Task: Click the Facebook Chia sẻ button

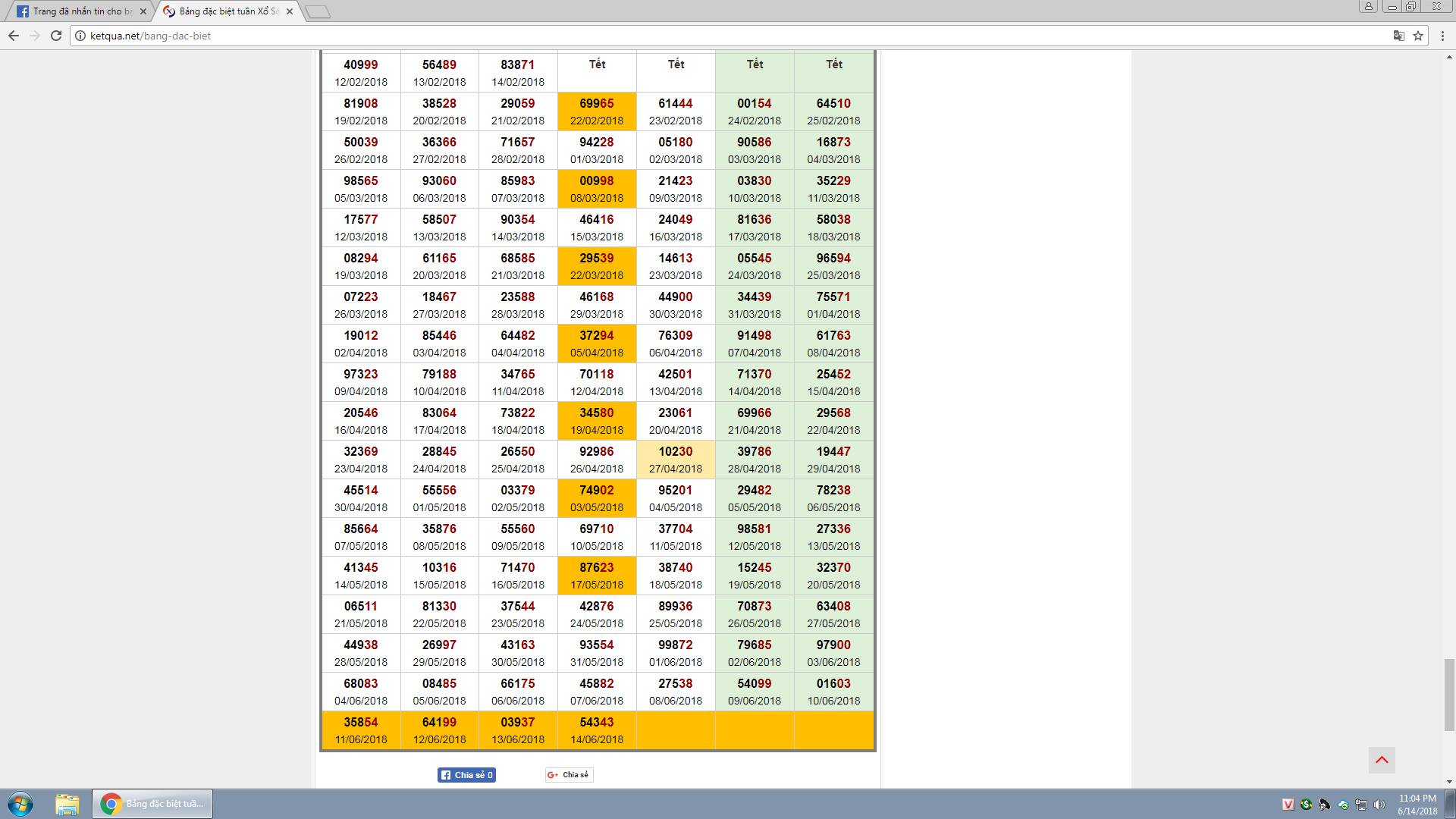Action: coord(466,775)
